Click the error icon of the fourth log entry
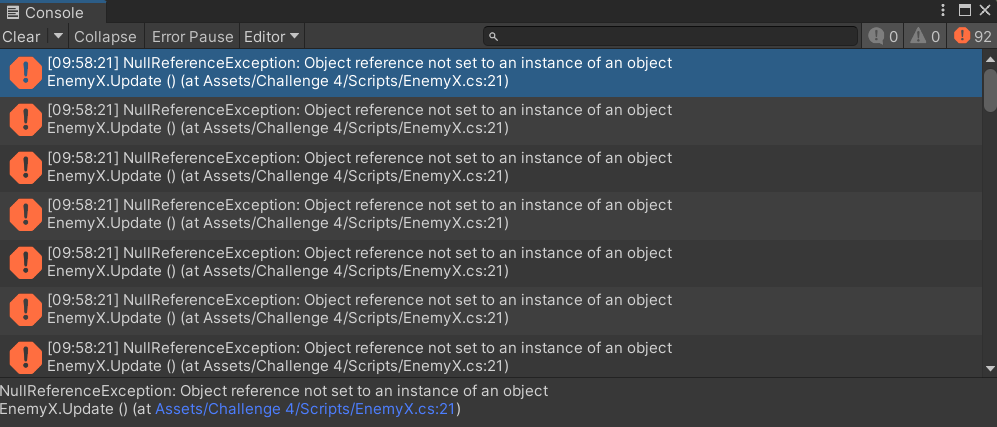Screen dimensions: 997x427 point(25,214)
